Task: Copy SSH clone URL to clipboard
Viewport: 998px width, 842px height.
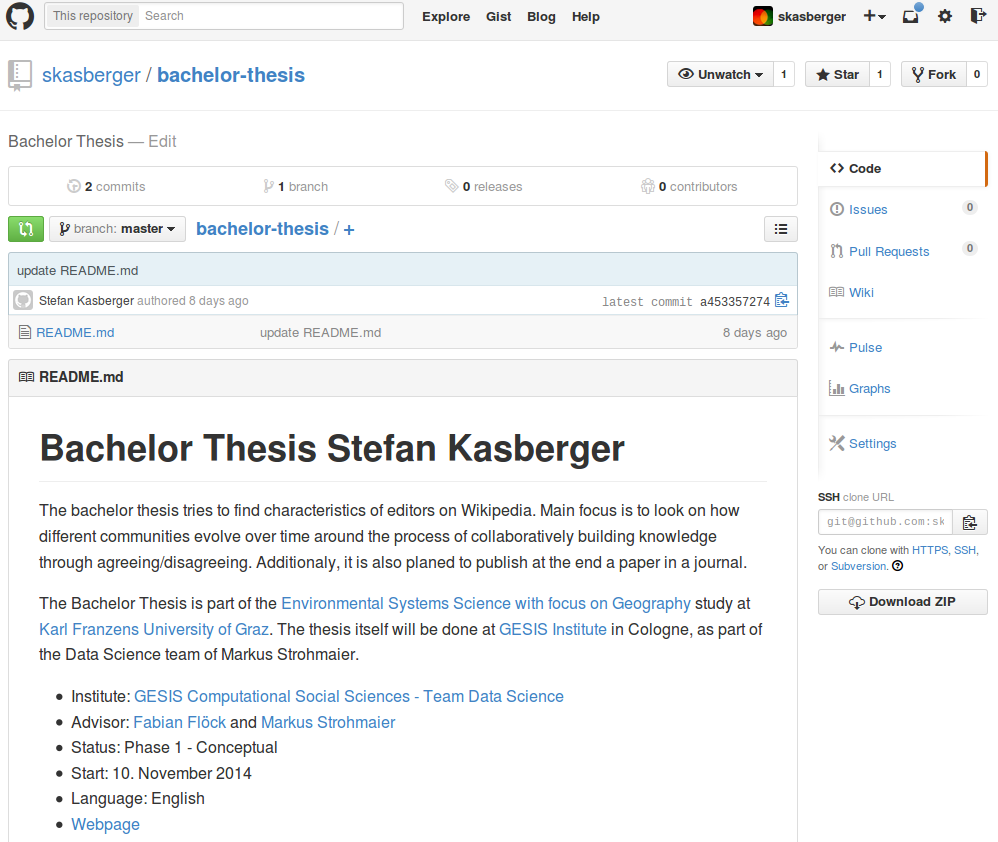Action: pyautogui.click(x=970, y=523)
